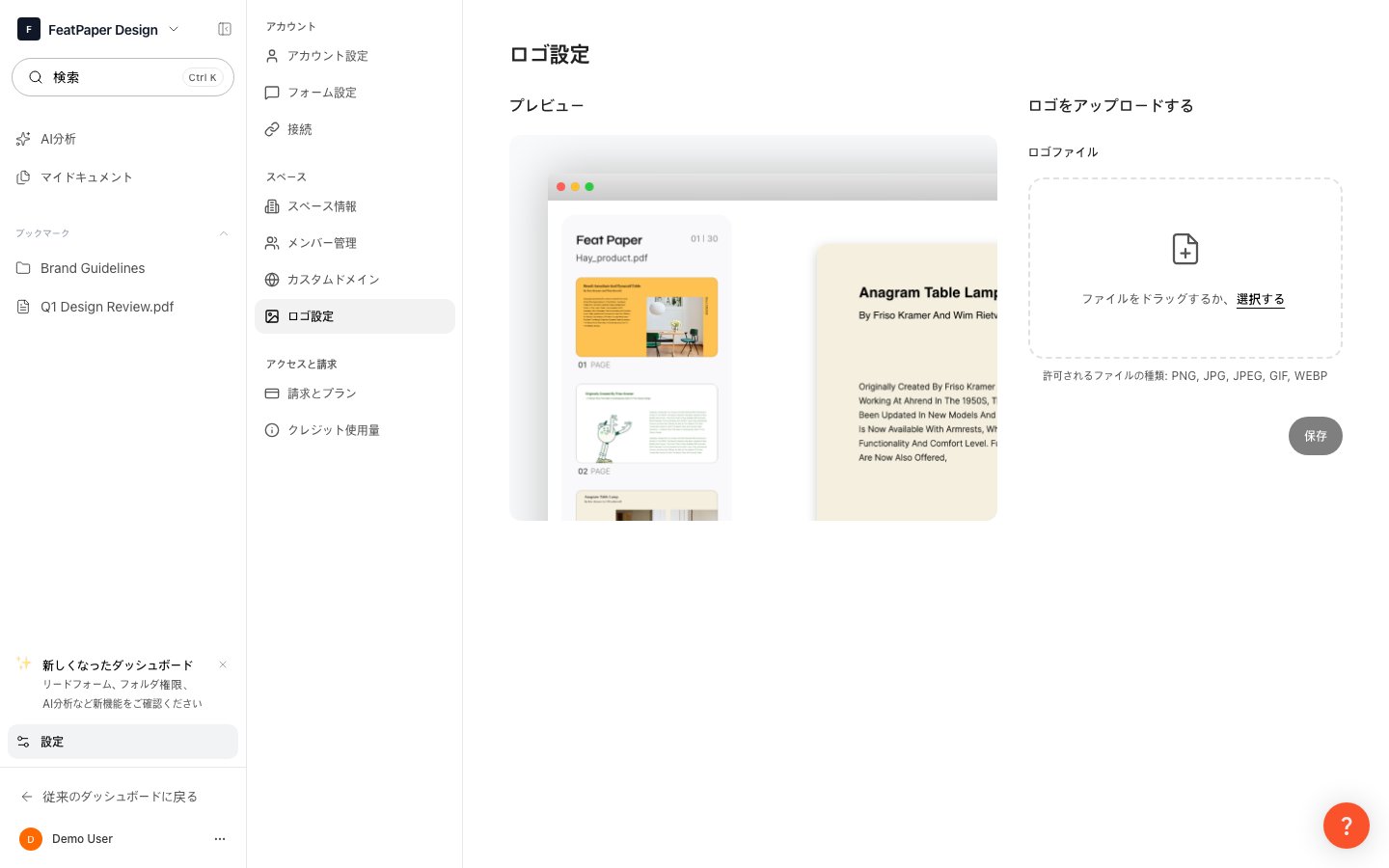Click the Hay_product.pdf file name in preview
This screenshot has height=868, width=1389.
tap(612, 258)
